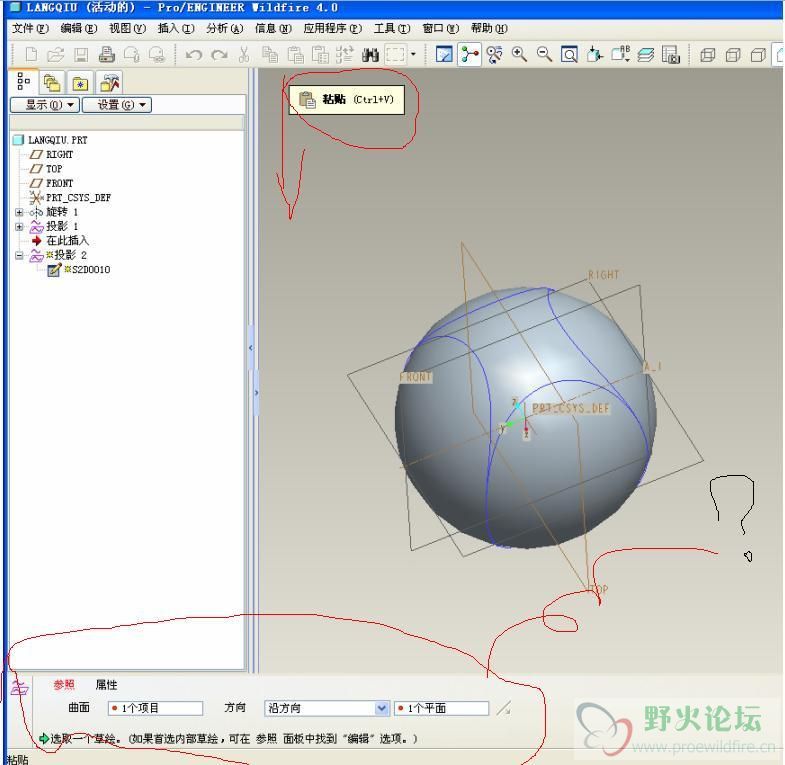Click the 1个平面 direction reference field
This screenshot has height=765, width=785.
[x=442, y=708]
